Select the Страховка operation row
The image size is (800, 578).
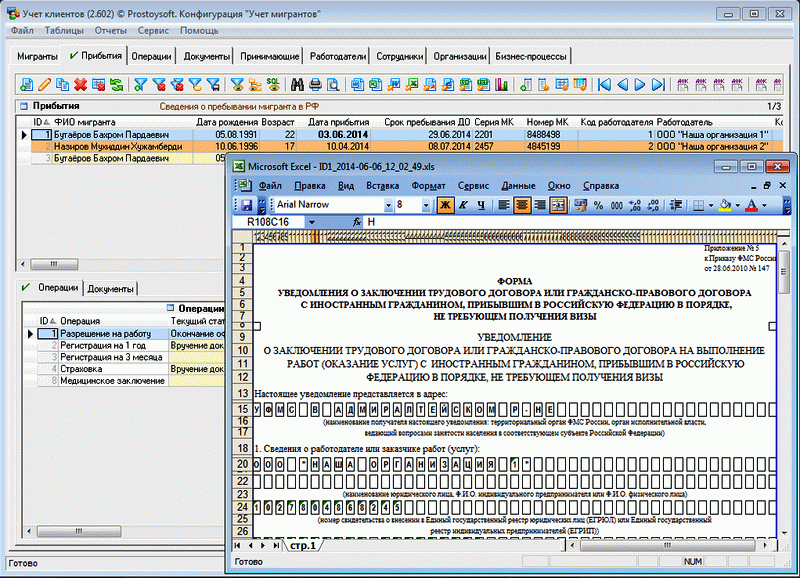[79, 369]
